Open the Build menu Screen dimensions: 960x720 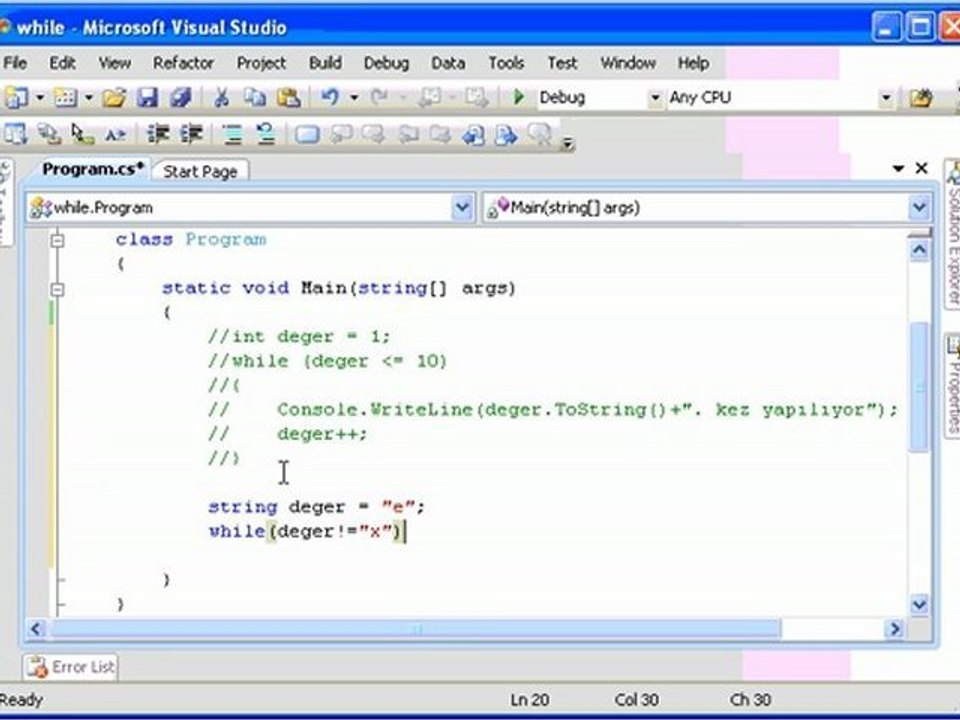pos(325,63)
